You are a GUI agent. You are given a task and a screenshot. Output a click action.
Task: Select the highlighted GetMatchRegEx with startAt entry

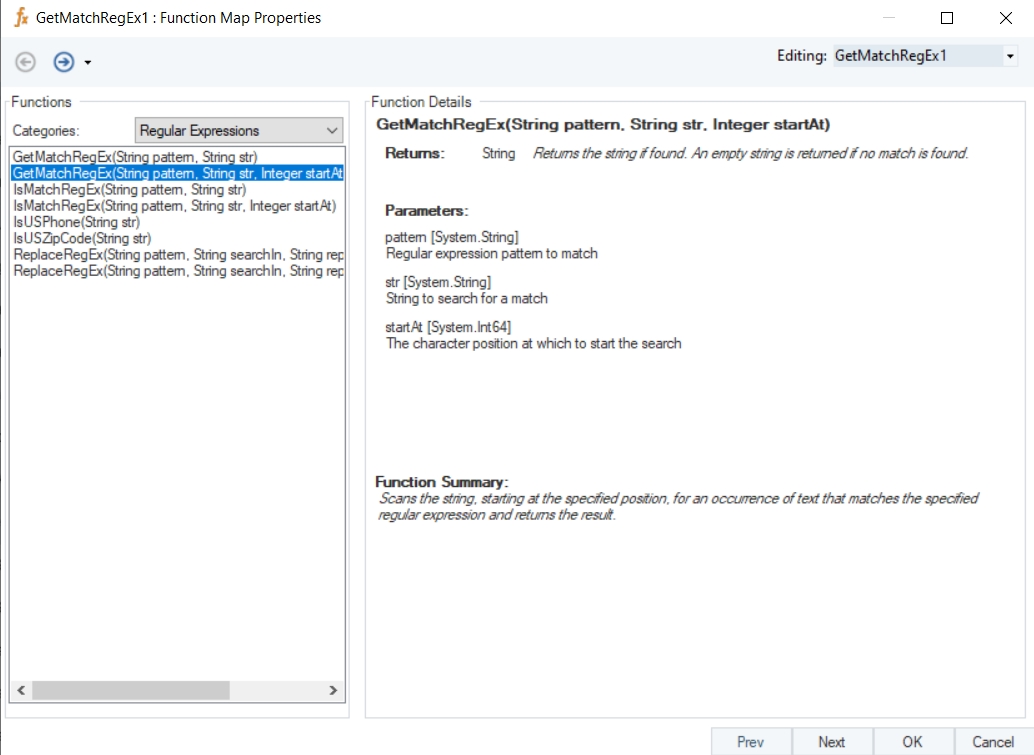177,174
